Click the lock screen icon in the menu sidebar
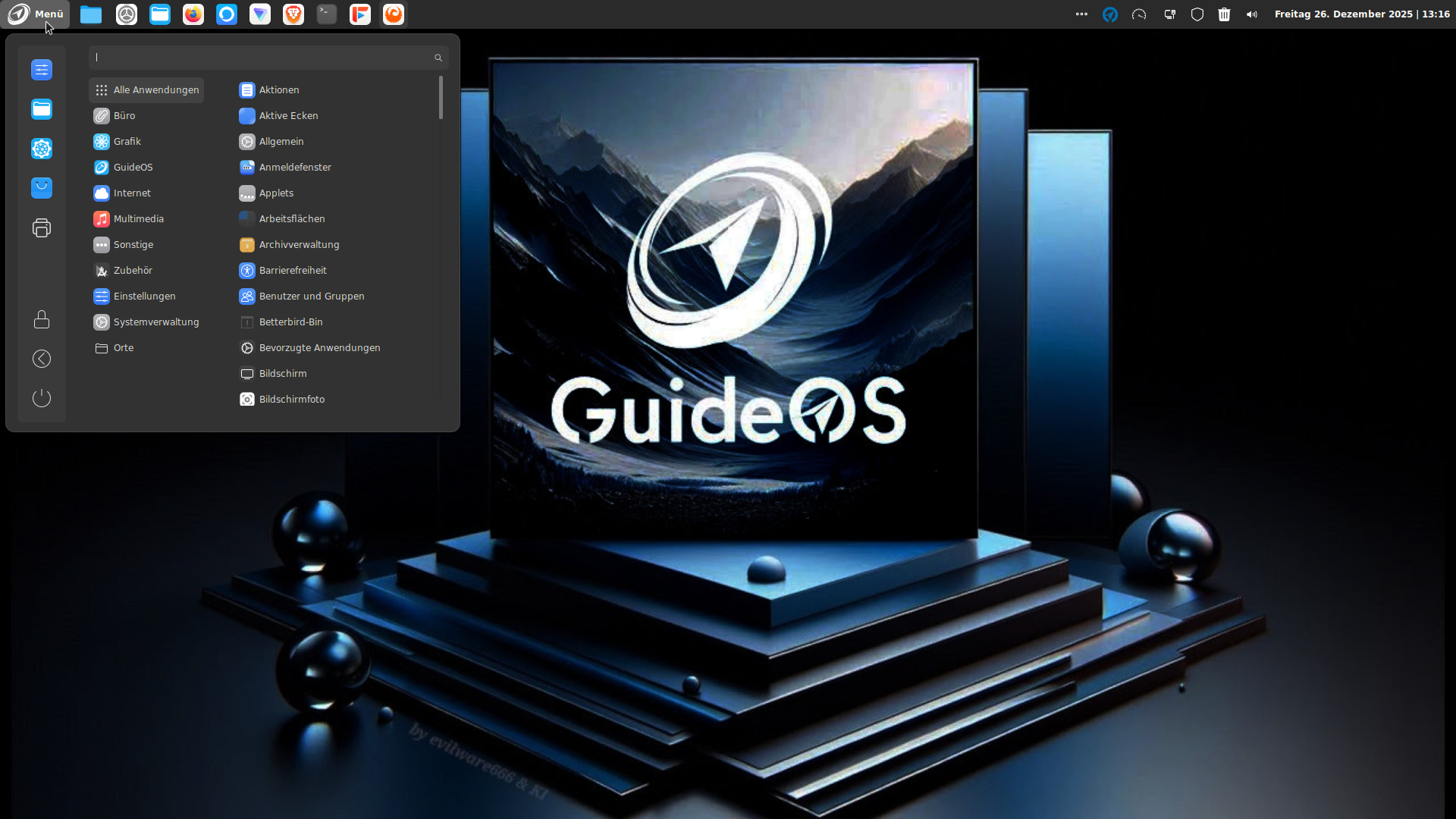 pos(42,319)
